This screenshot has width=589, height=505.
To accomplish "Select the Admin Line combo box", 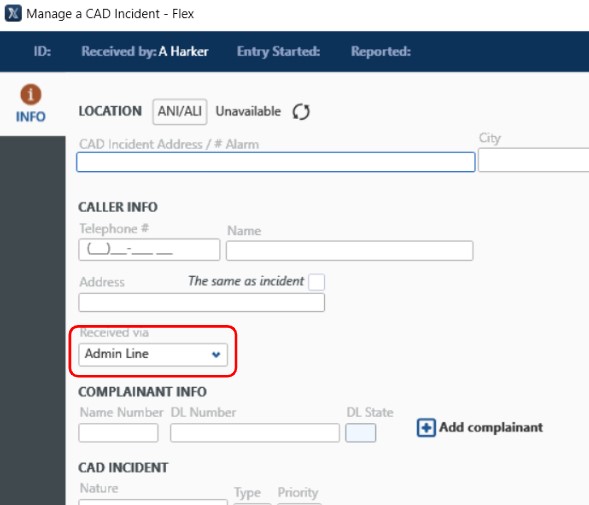I will point(153,354).
